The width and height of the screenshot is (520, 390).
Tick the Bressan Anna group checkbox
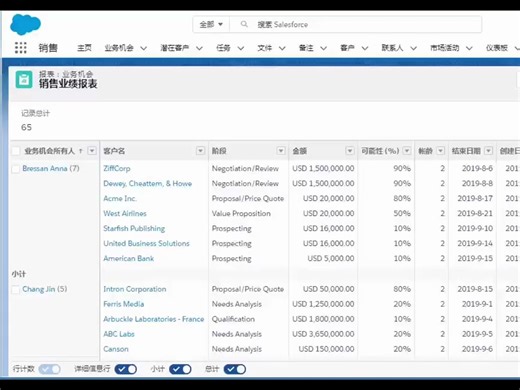tap(16, 169)
